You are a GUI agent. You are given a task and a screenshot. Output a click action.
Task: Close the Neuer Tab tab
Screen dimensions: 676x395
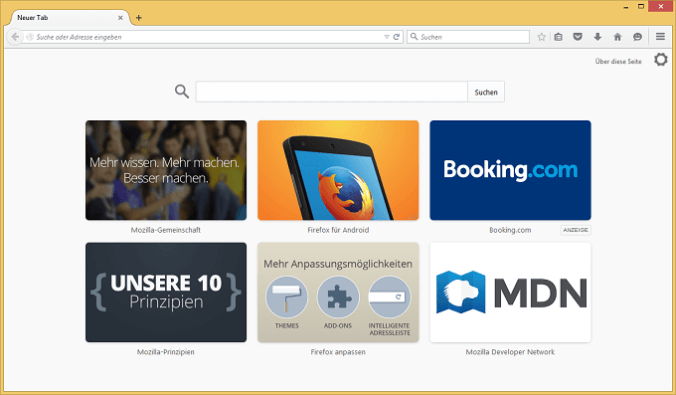click(121, 18)
